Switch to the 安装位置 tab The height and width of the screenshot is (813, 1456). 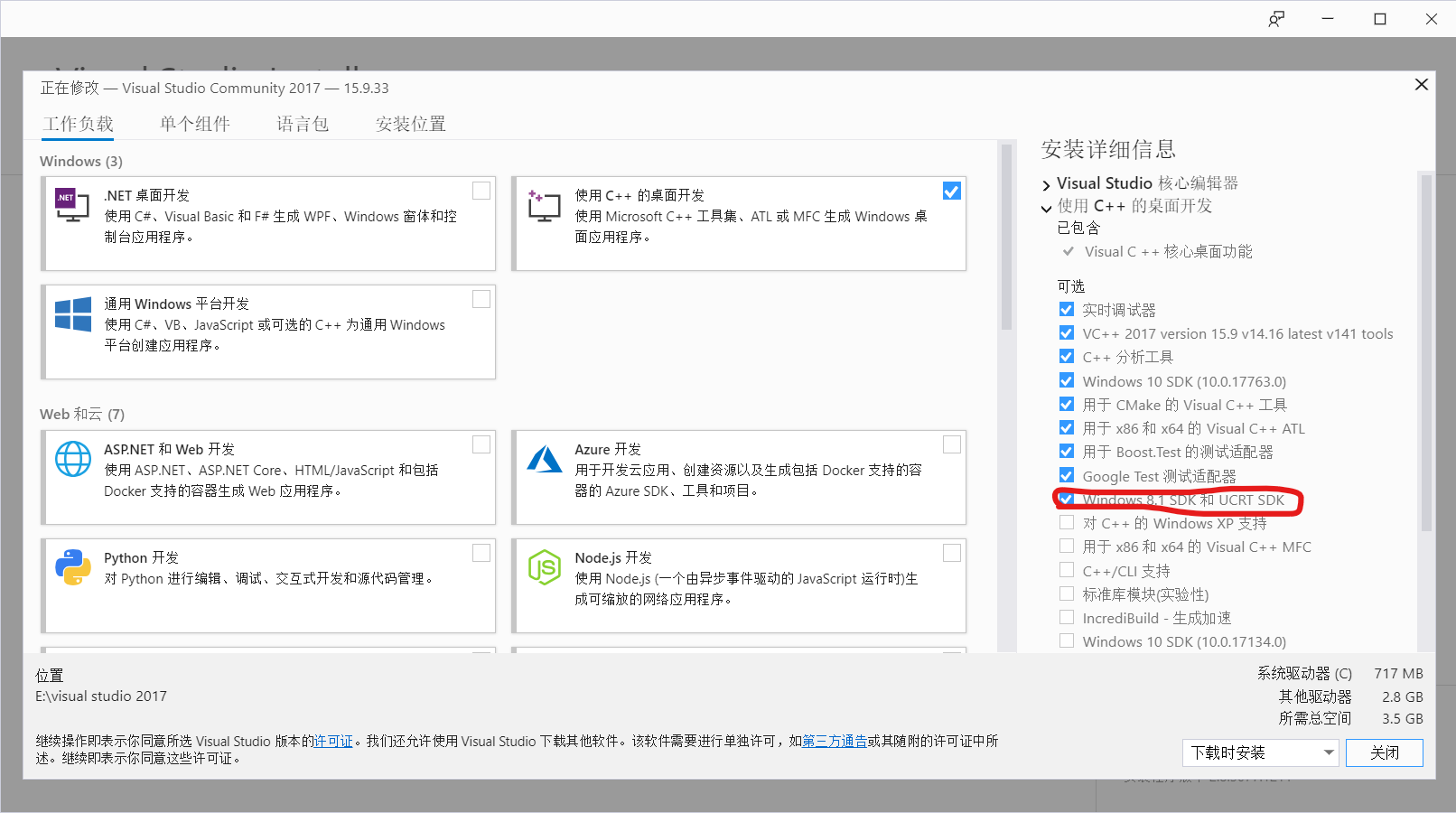[x=411, y=124]
